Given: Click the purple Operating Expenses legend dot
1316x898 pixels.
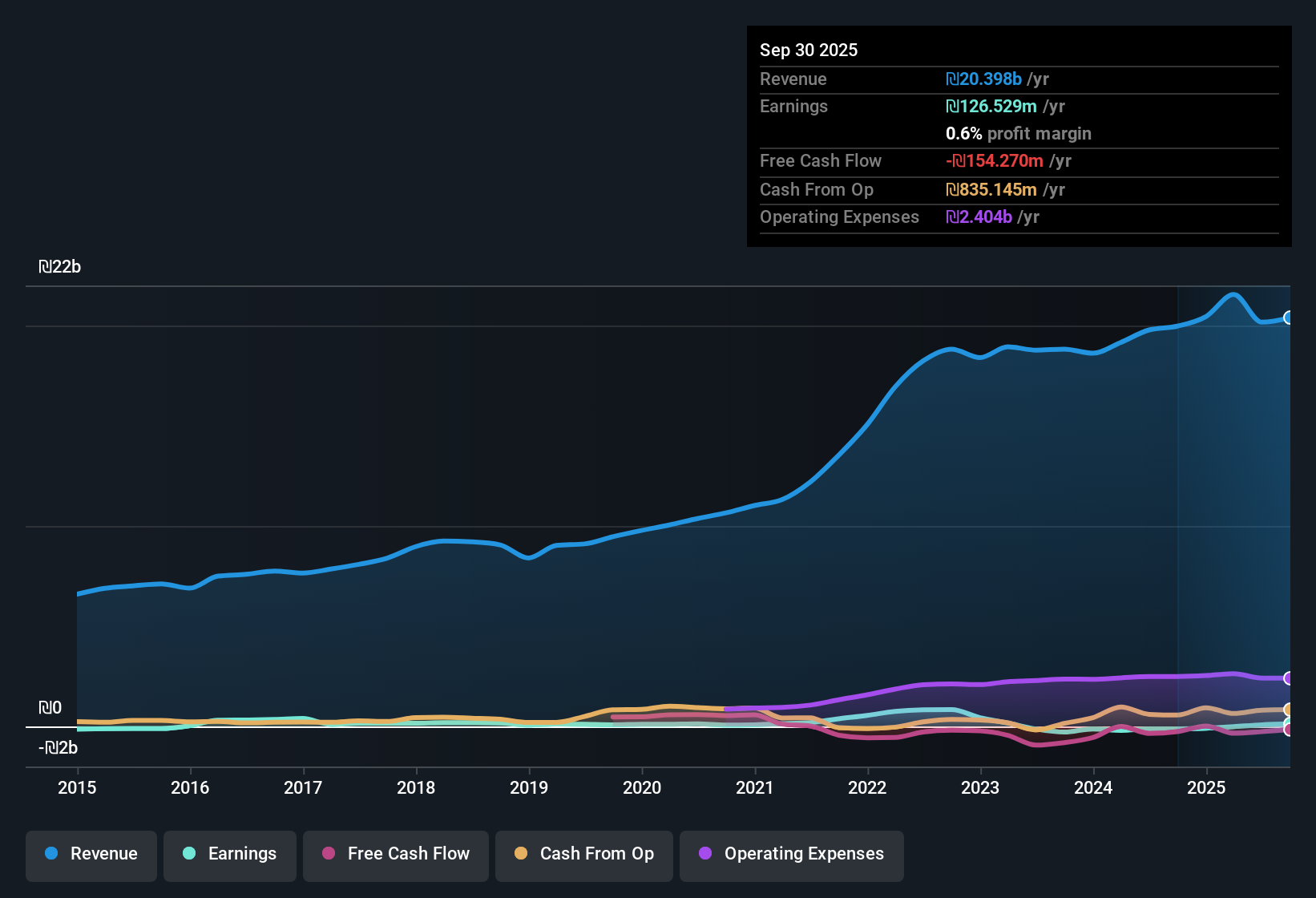Looking at the screenshot, I should click(x=705, y=854).
